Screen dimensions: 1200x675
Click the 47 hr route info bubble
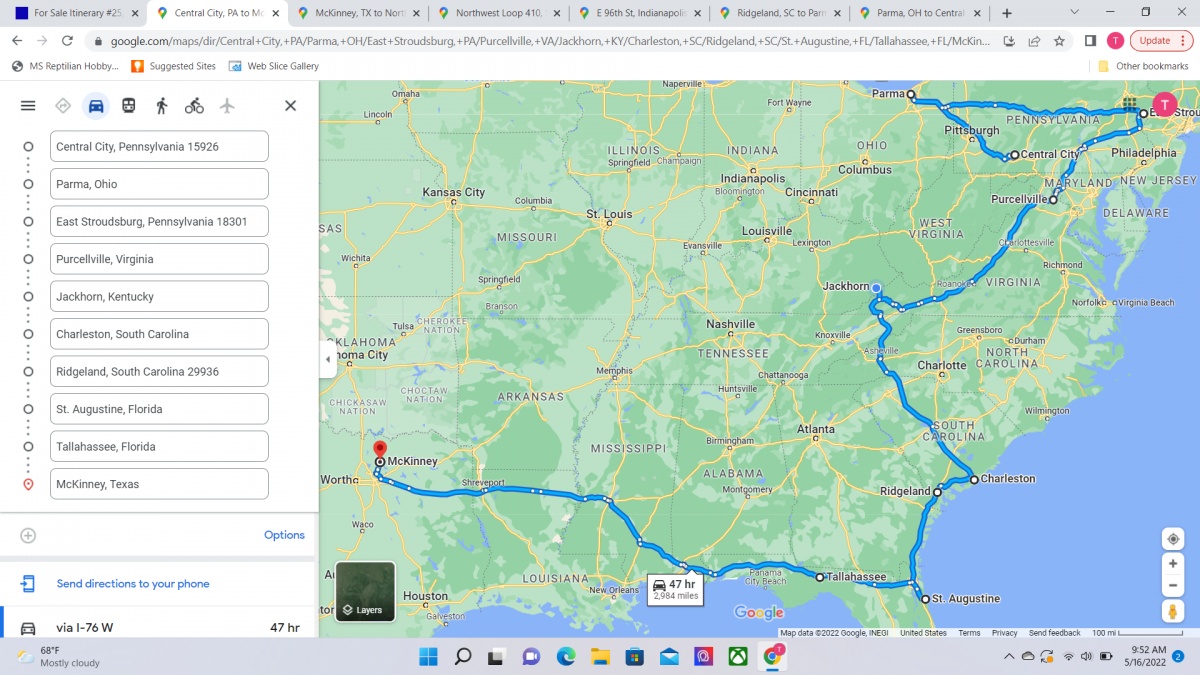675,589
